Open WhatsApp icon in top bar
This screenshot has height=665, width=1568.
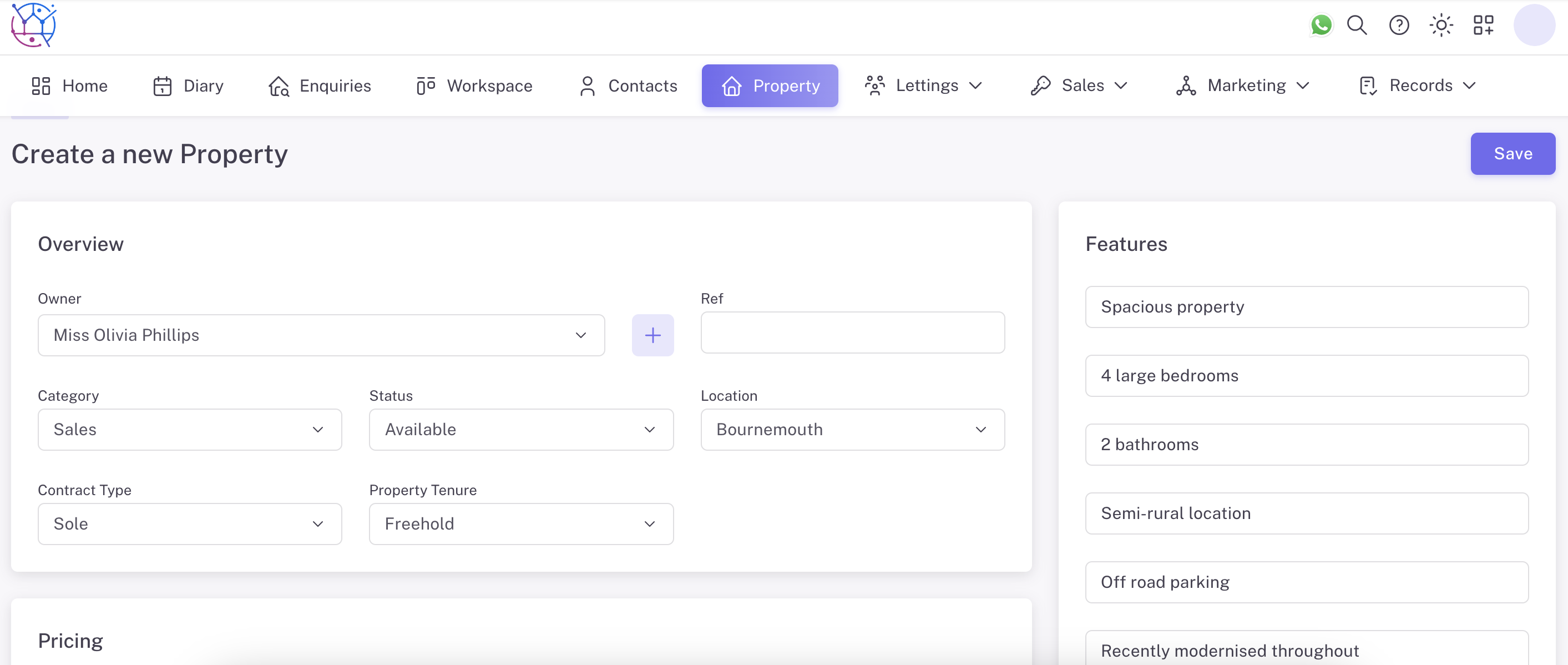1321,26
